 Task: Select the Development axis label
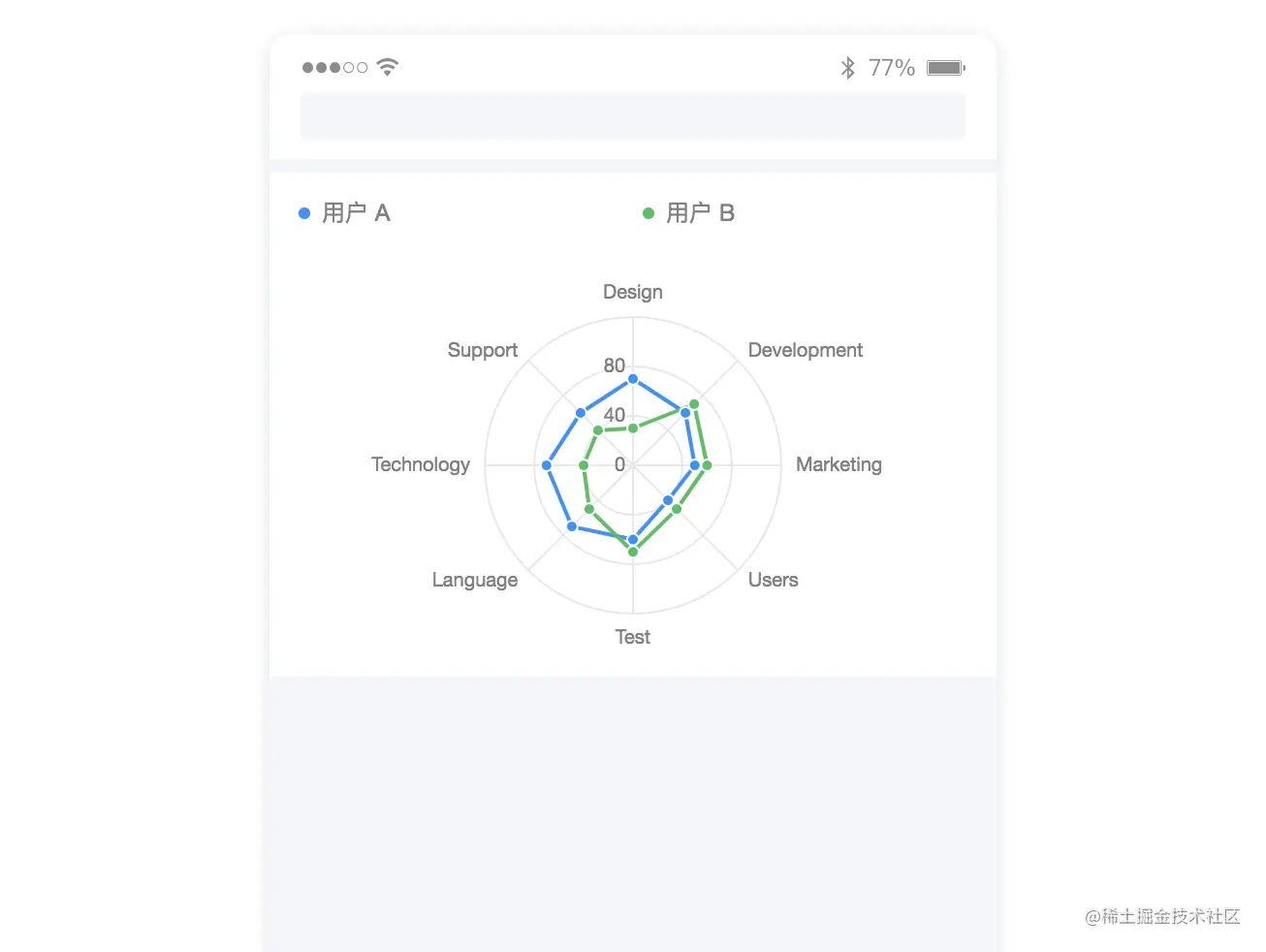(x=805, y=350)
